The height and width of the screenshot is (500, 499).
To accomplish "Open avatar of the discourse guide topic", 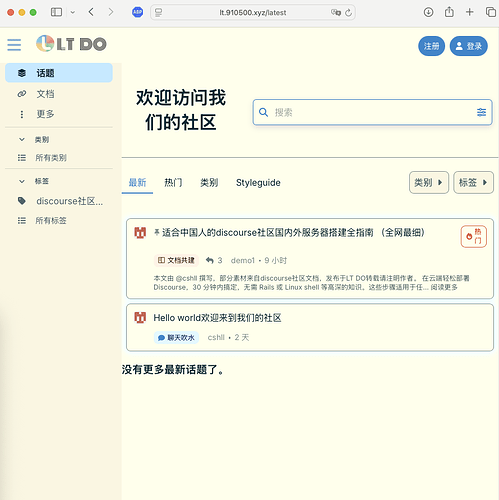I will (140, 233).
